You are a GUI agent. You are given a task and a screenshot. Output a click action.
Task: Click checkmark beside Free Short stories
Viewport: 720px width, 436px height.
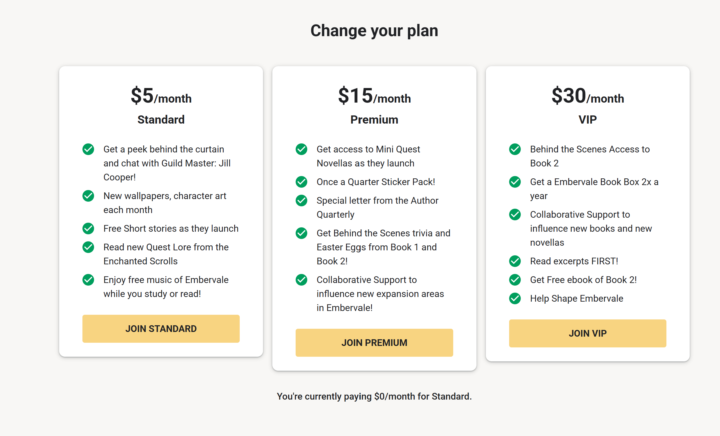coord(89,228)
